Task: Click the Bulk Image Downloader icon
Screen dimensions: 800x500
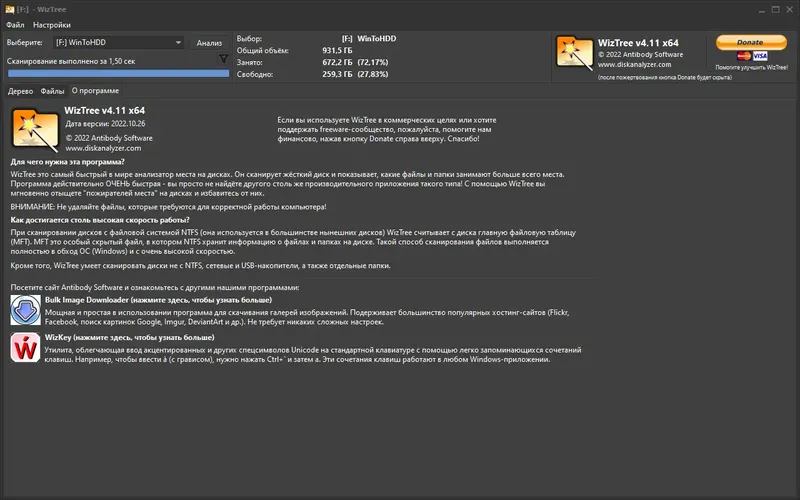Action: [x=26, y=310]
